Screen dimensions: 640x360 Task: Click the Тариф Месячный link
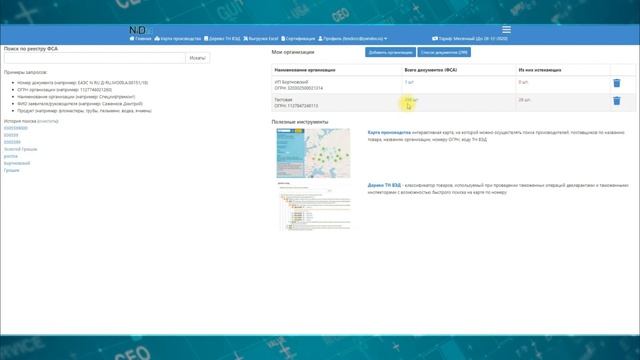point(470,38)
